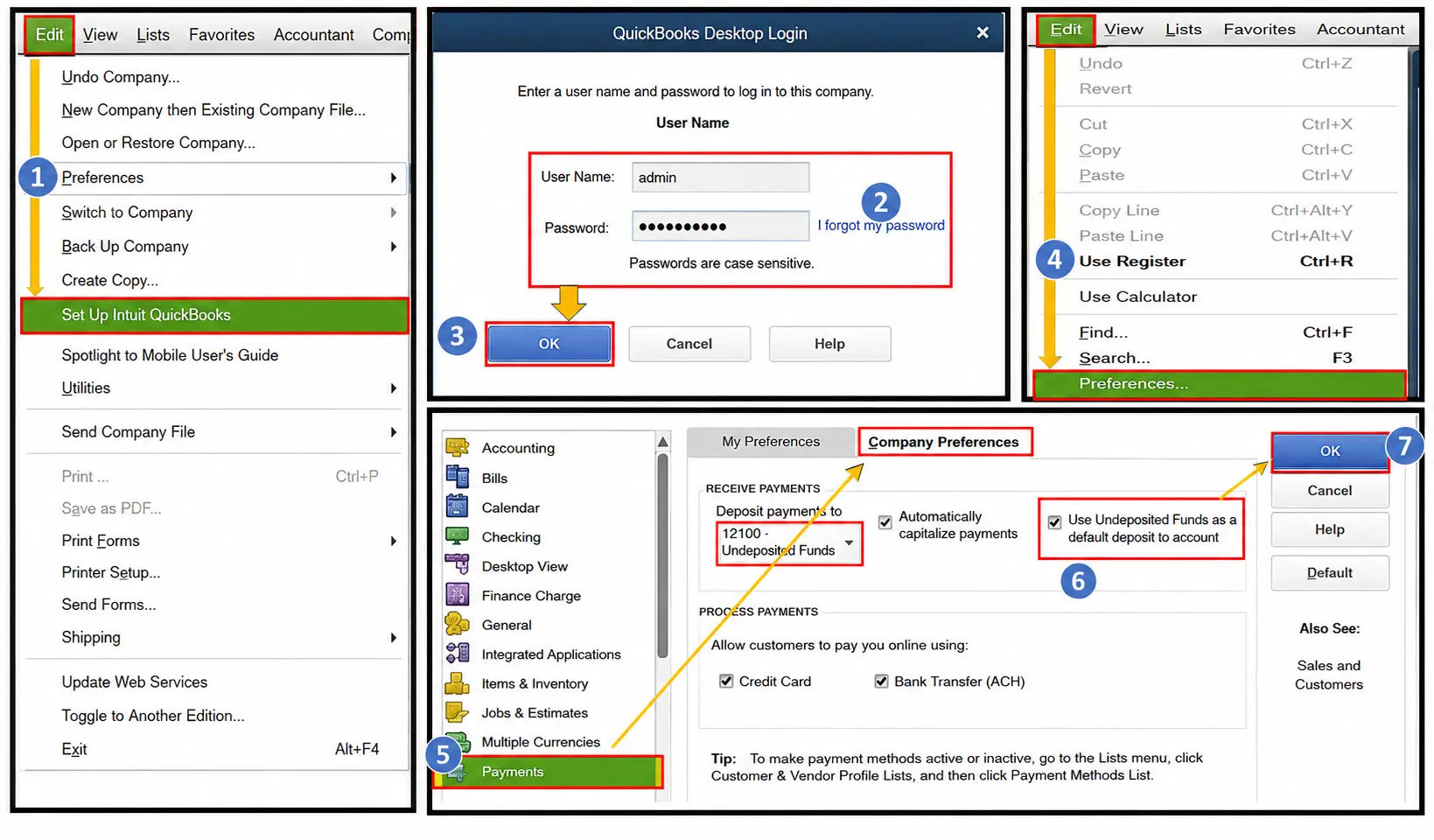This screenshot has height=840, width=1434.
Task: Click the Accounting preferences icon
Action: [458, 447]
